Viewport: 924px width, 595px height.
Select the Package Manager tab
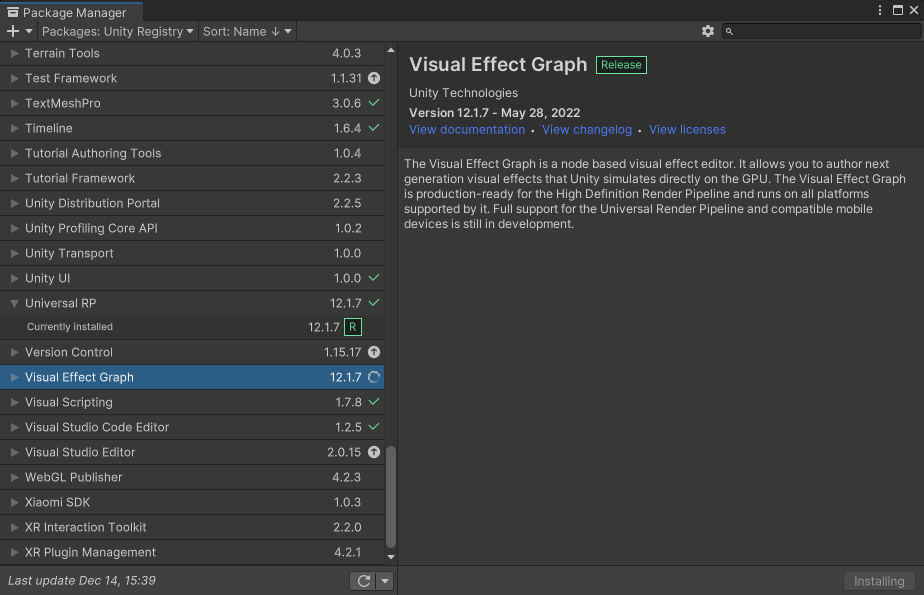coord(66,12)
